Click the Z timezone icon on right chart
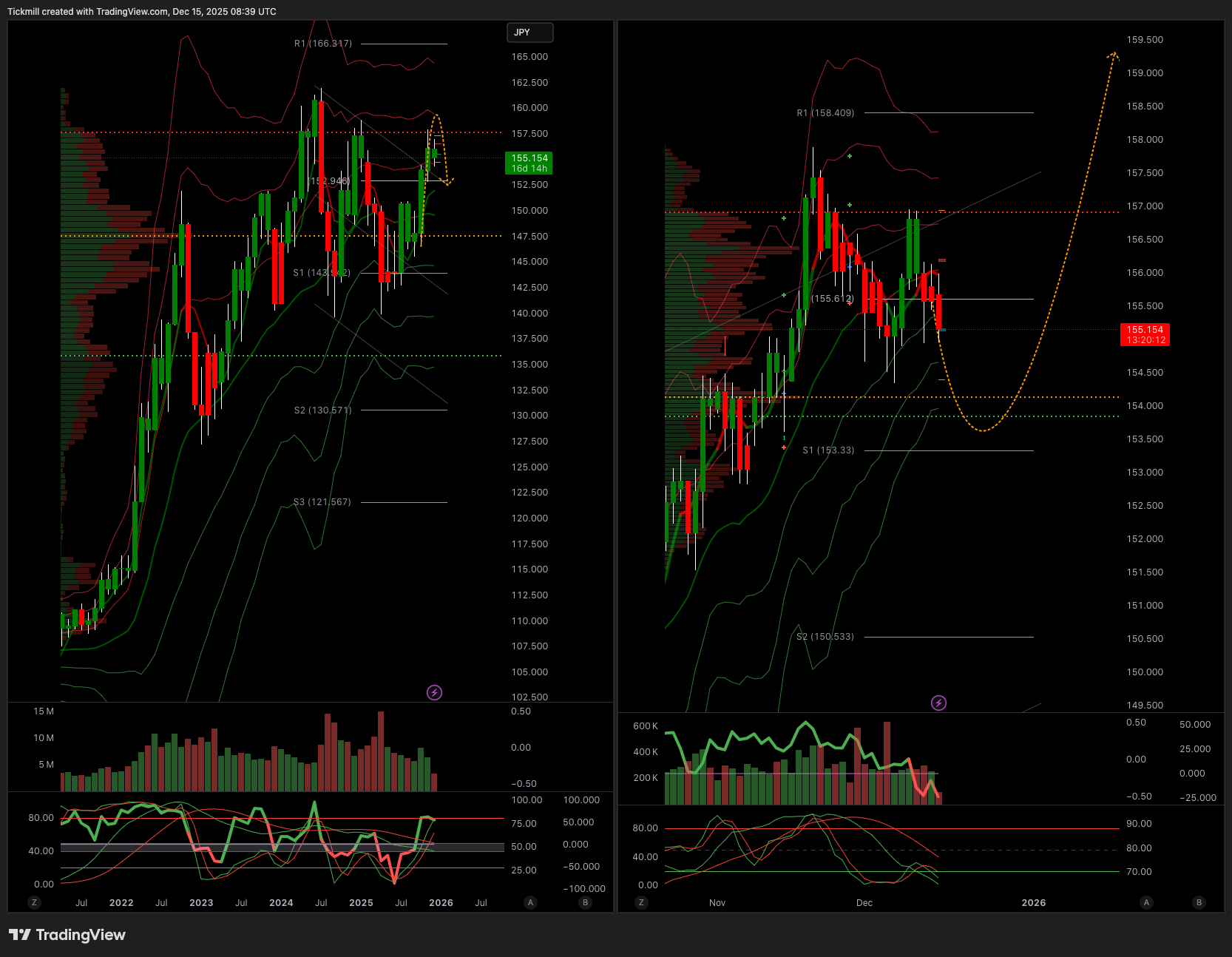The image size is (1232, 957). 641,902
